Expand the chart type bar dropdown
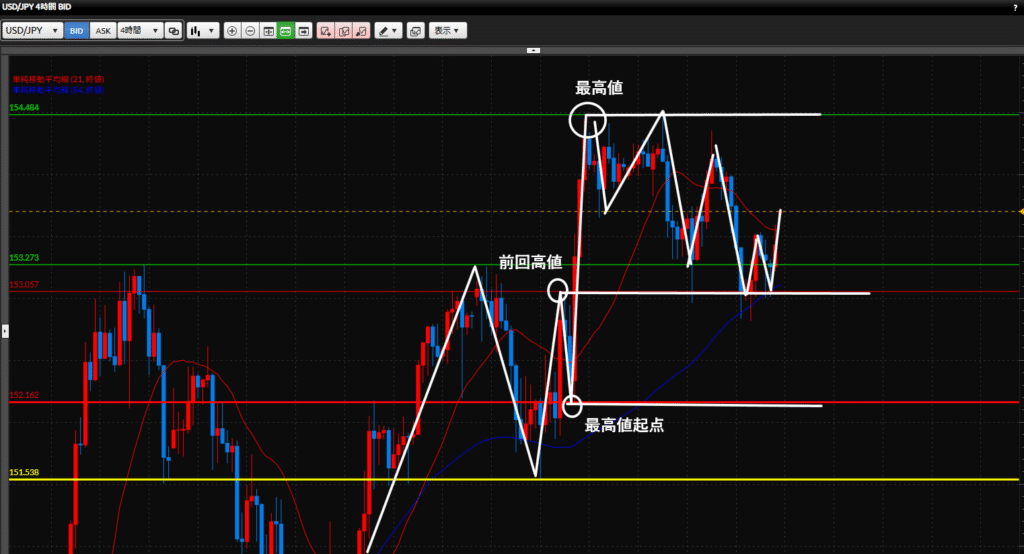 [203, 31]
